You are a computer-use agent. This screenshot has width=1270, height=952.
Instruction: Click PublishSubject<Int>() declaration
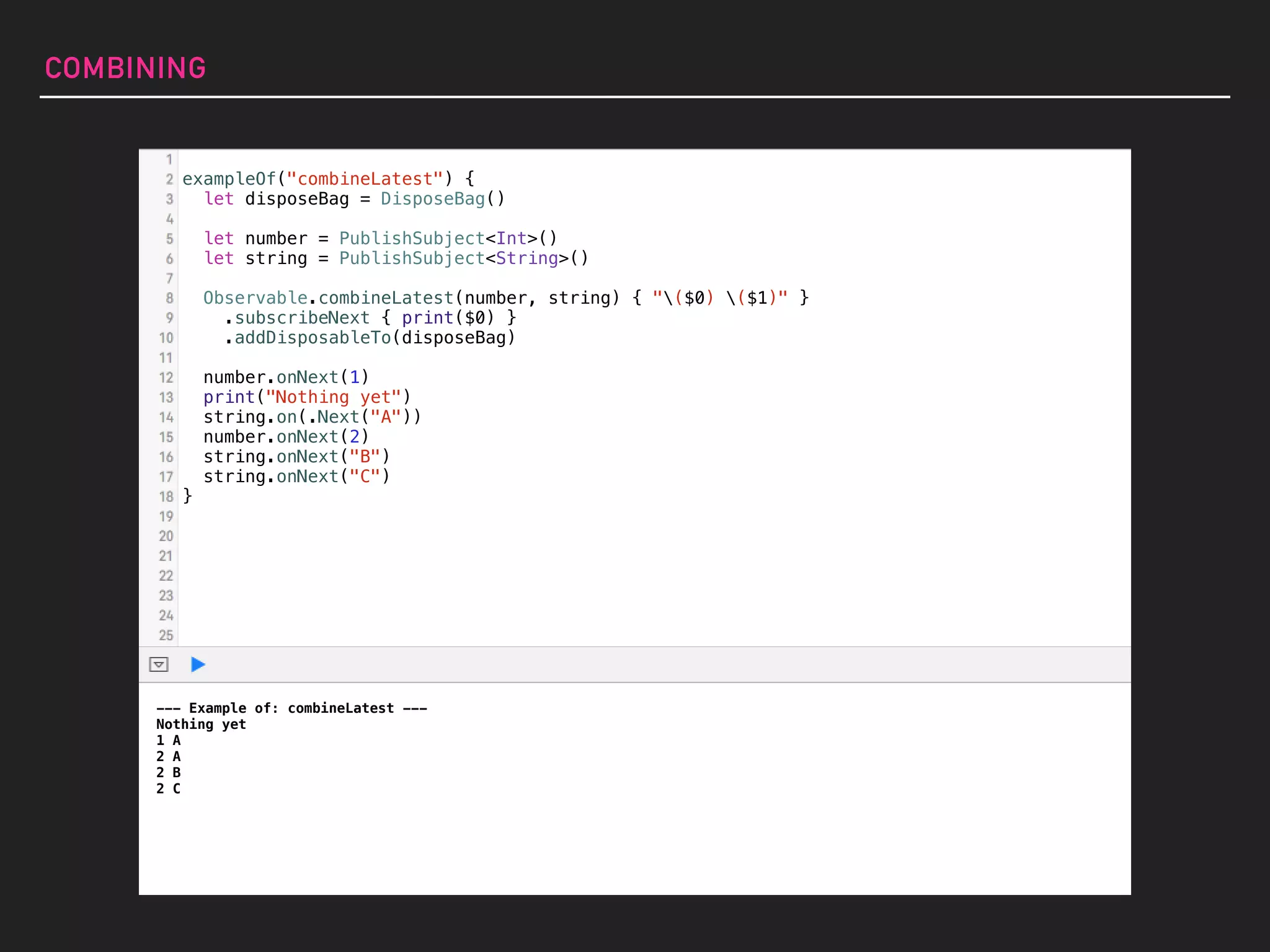[x=448, y=239]
